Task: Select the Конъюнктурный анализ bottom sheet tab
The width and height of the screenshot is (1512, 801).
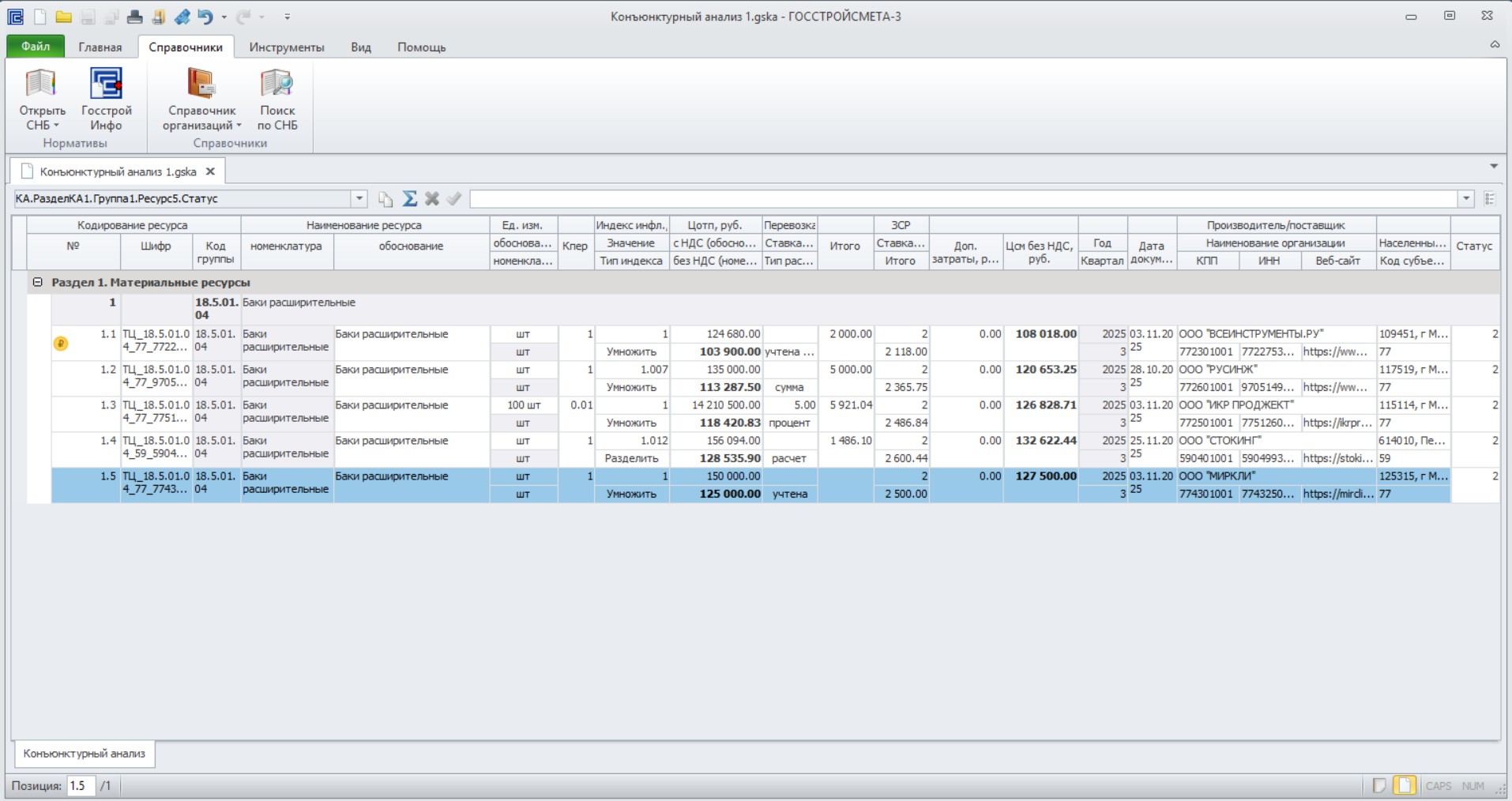Action: point(85,754)
